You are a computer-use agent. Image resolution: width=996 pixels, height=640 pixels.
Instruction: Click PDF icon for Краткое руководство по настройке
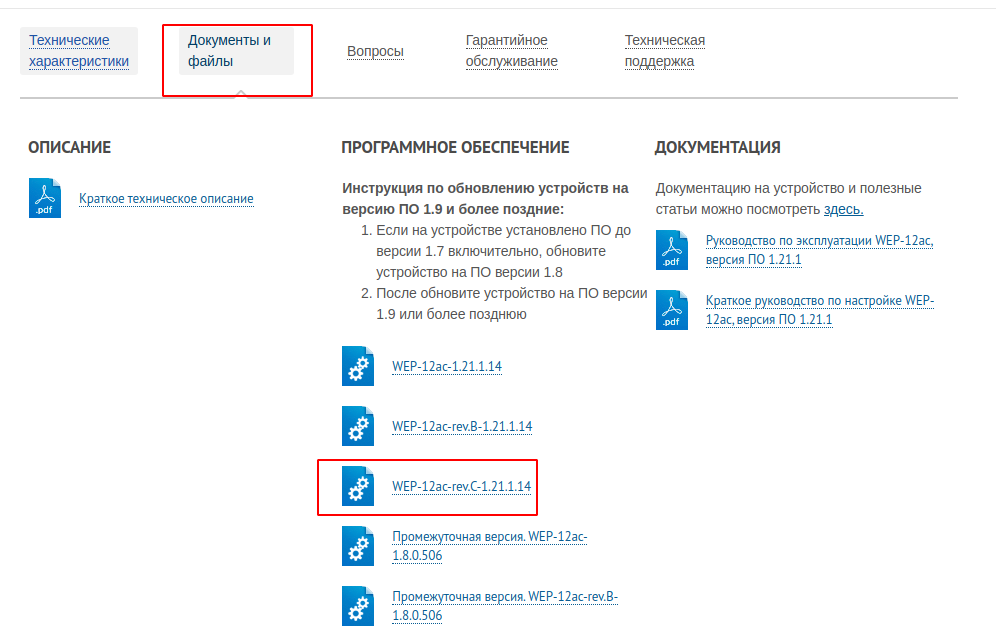(672, 310)
